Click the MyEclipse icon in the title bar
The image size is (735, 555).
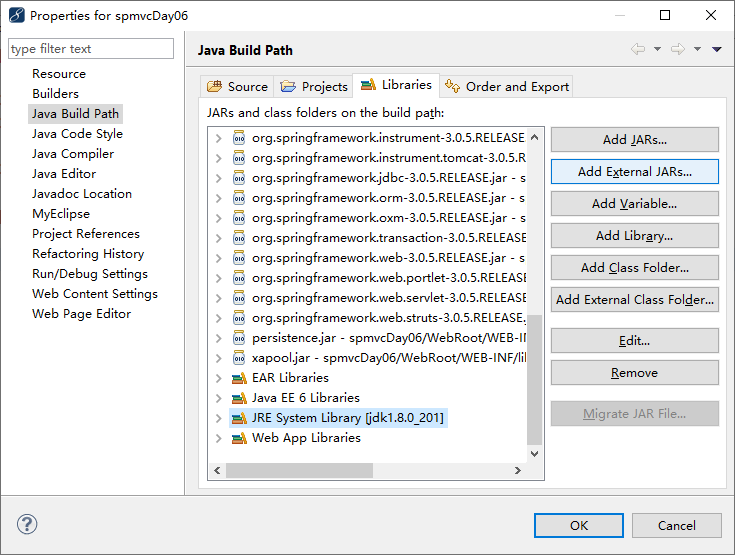point(16,15)
